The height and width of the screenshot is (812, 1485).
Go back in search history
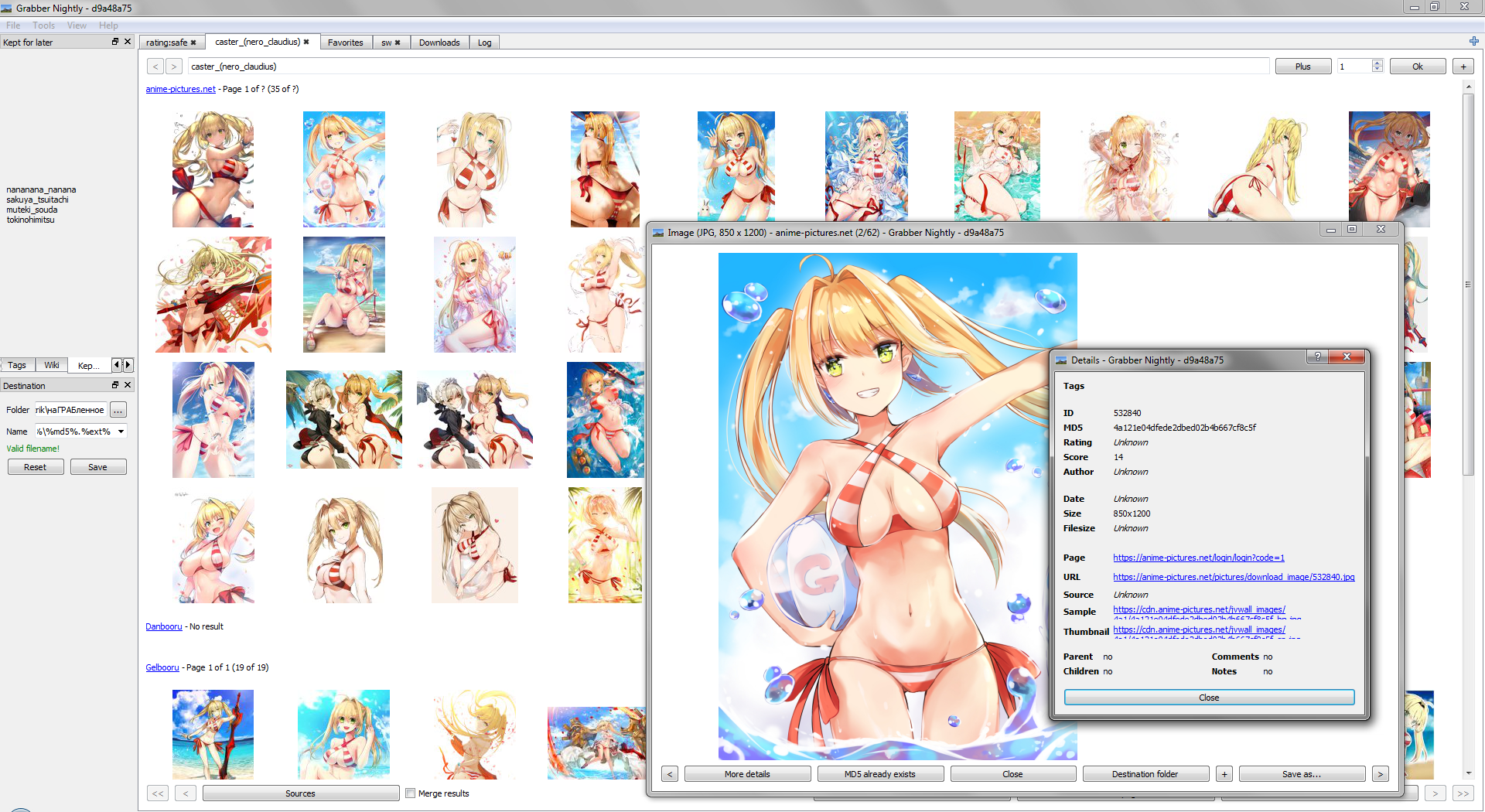pos(155,67)
